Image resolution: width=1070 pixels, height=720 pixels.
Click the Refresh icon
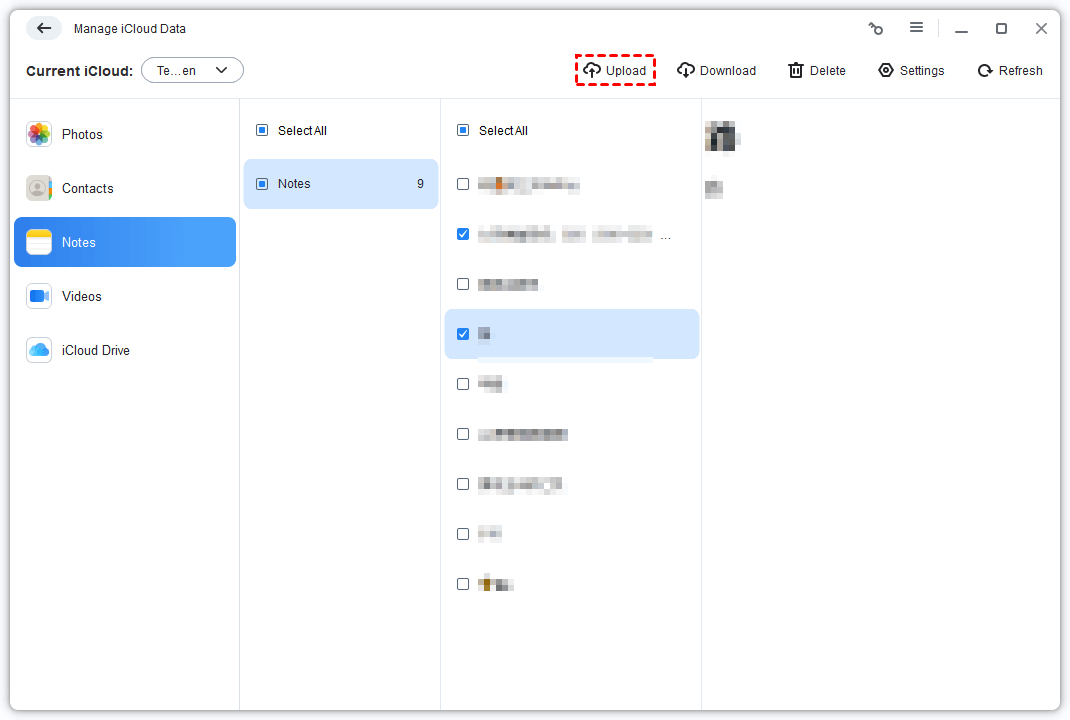click(985, 70)
